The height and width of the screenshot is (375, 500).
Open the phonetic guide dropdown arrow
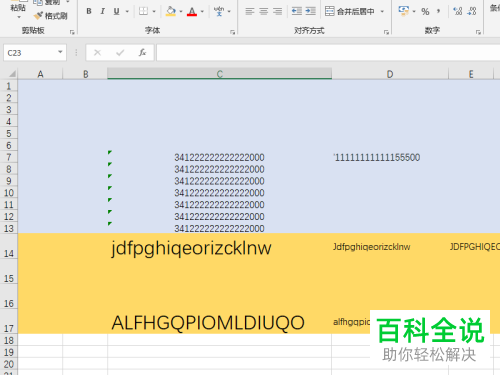point(229,12)
